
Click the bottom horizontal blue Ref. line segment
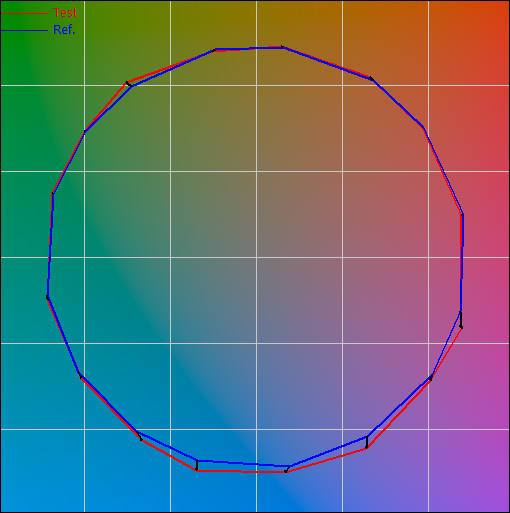(x=243, y=463)
